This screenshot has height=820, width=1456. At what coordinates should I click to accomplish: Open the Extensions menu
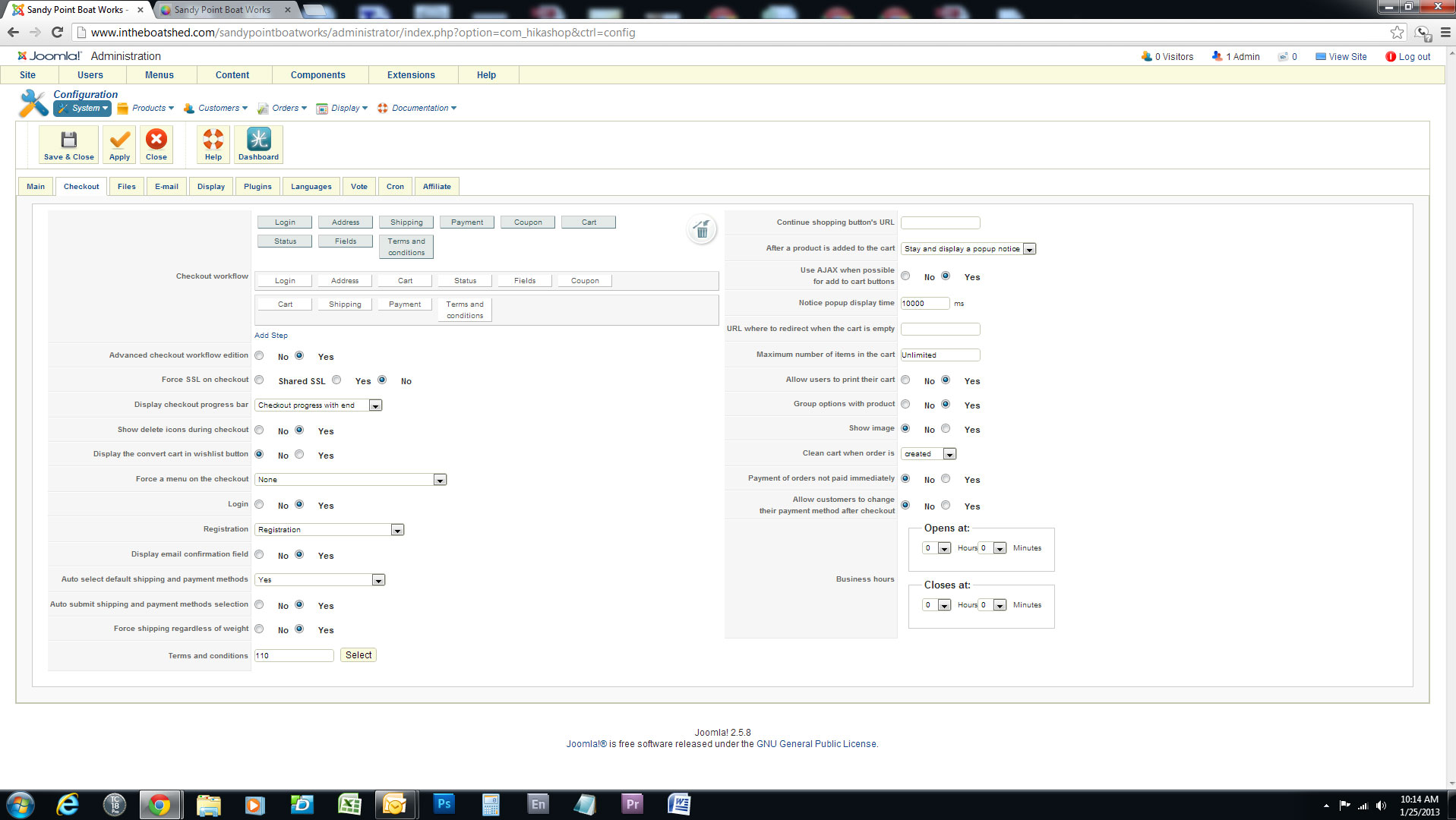(411, 75)
